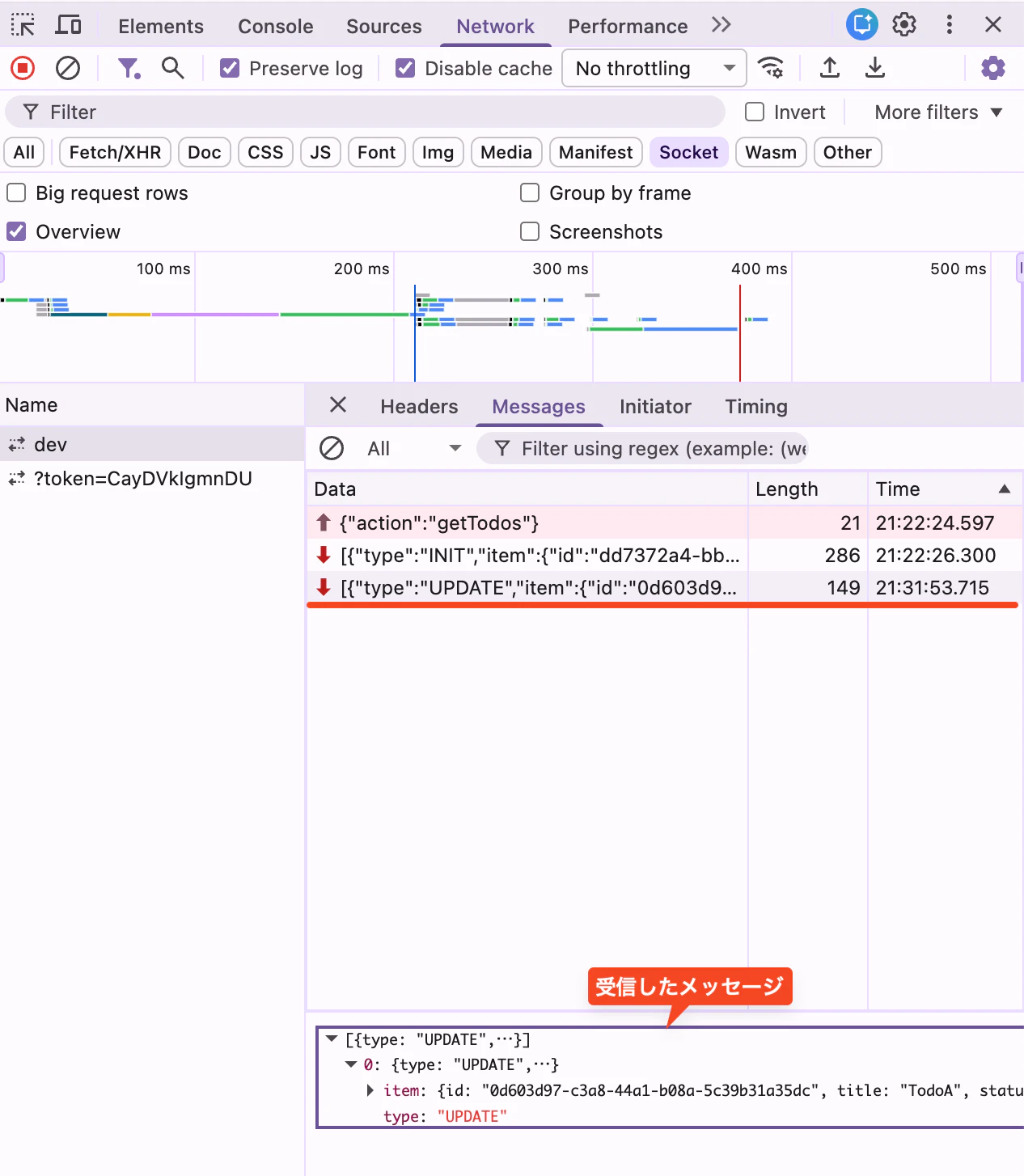Open the Timing tab
The height and width of the screenshot is (1176, 1024).
pyautogui.click(x=756, y=406)
